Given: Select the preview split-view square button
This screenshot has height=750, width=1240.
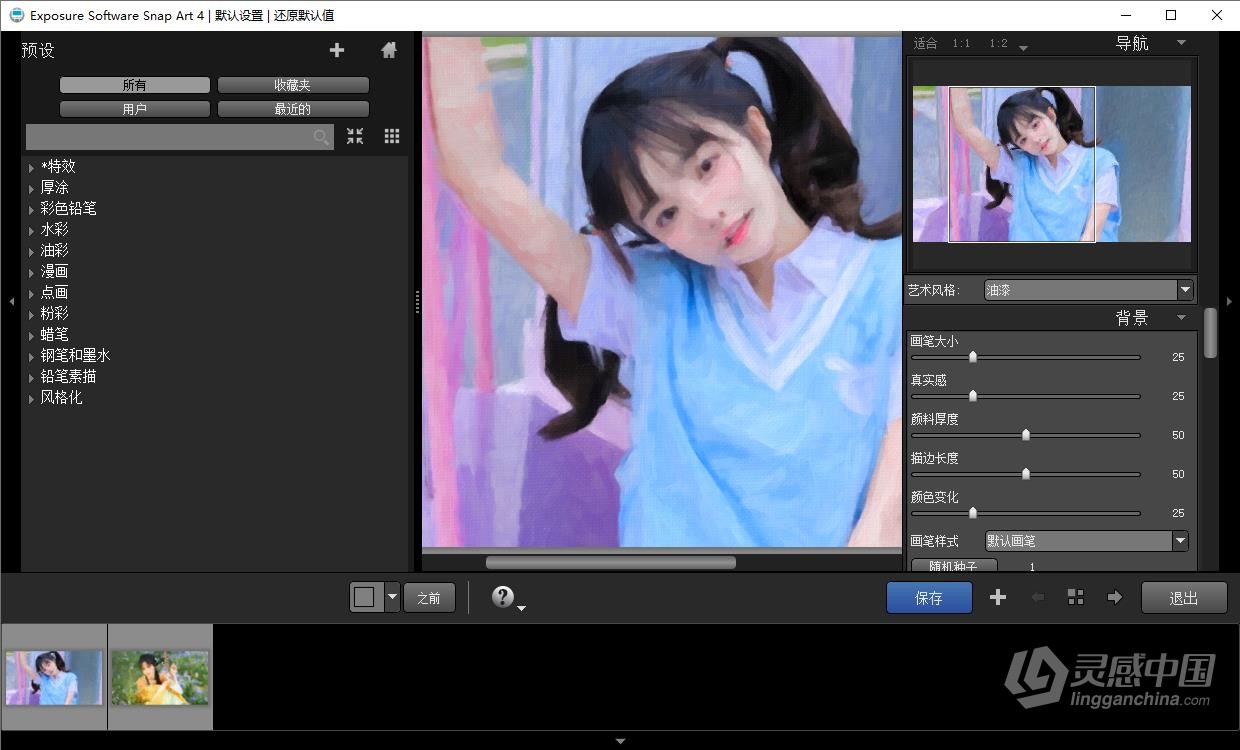Looking at the screenshot, I should coord(365,598).
